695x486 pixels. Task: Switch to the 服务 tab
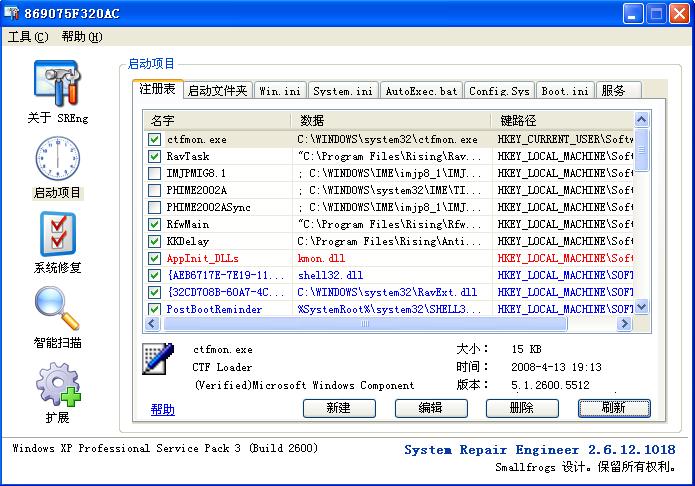click(618, 90)
